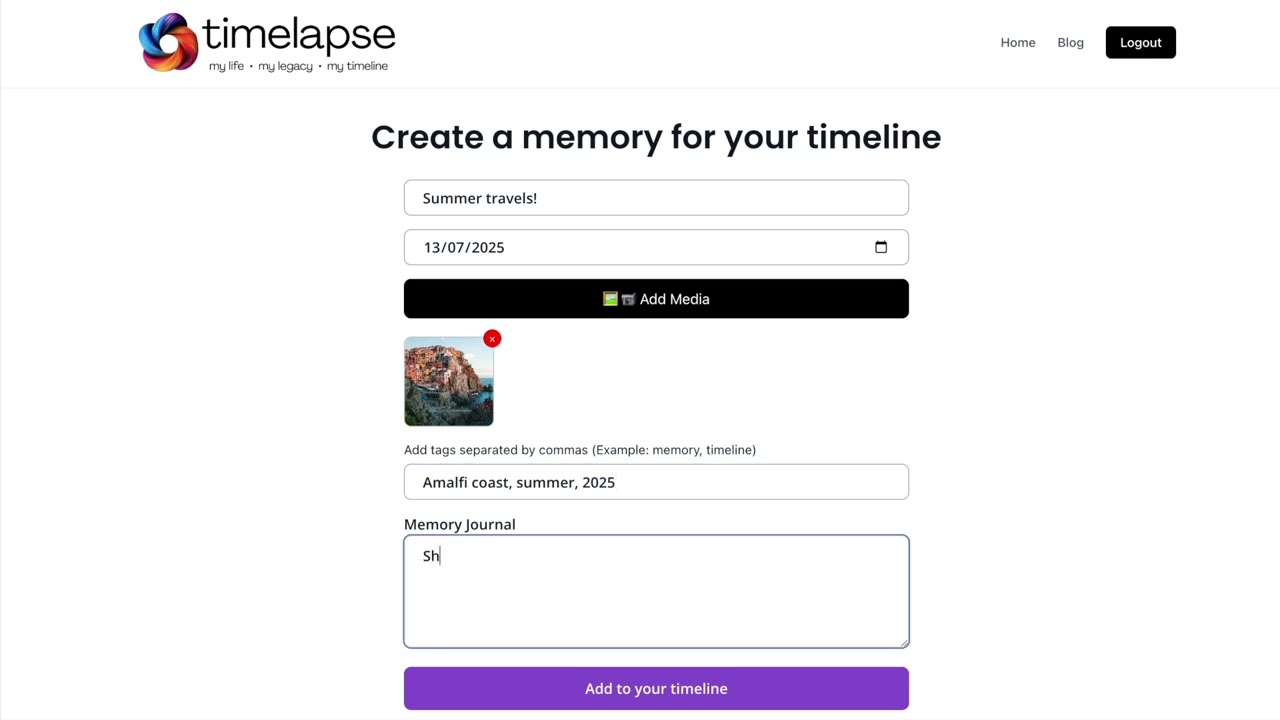Image resolution: width=1280 pixels, height=720 pixels.
Task: Click the timelapse swirl logo icon
Action: click(x=168, y=42)
